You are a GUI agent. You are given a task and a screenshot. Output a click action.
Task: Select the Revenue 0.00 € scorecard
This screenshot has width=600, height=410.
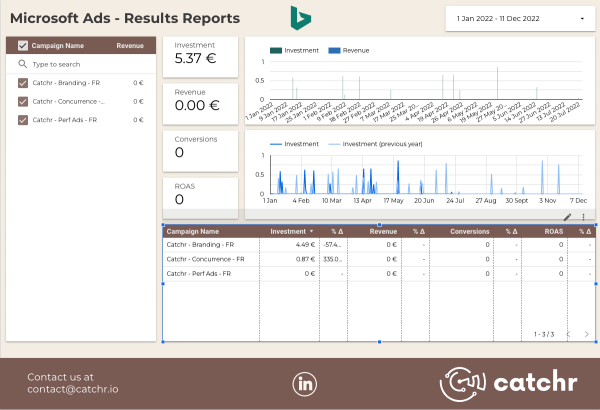point(201,104)
